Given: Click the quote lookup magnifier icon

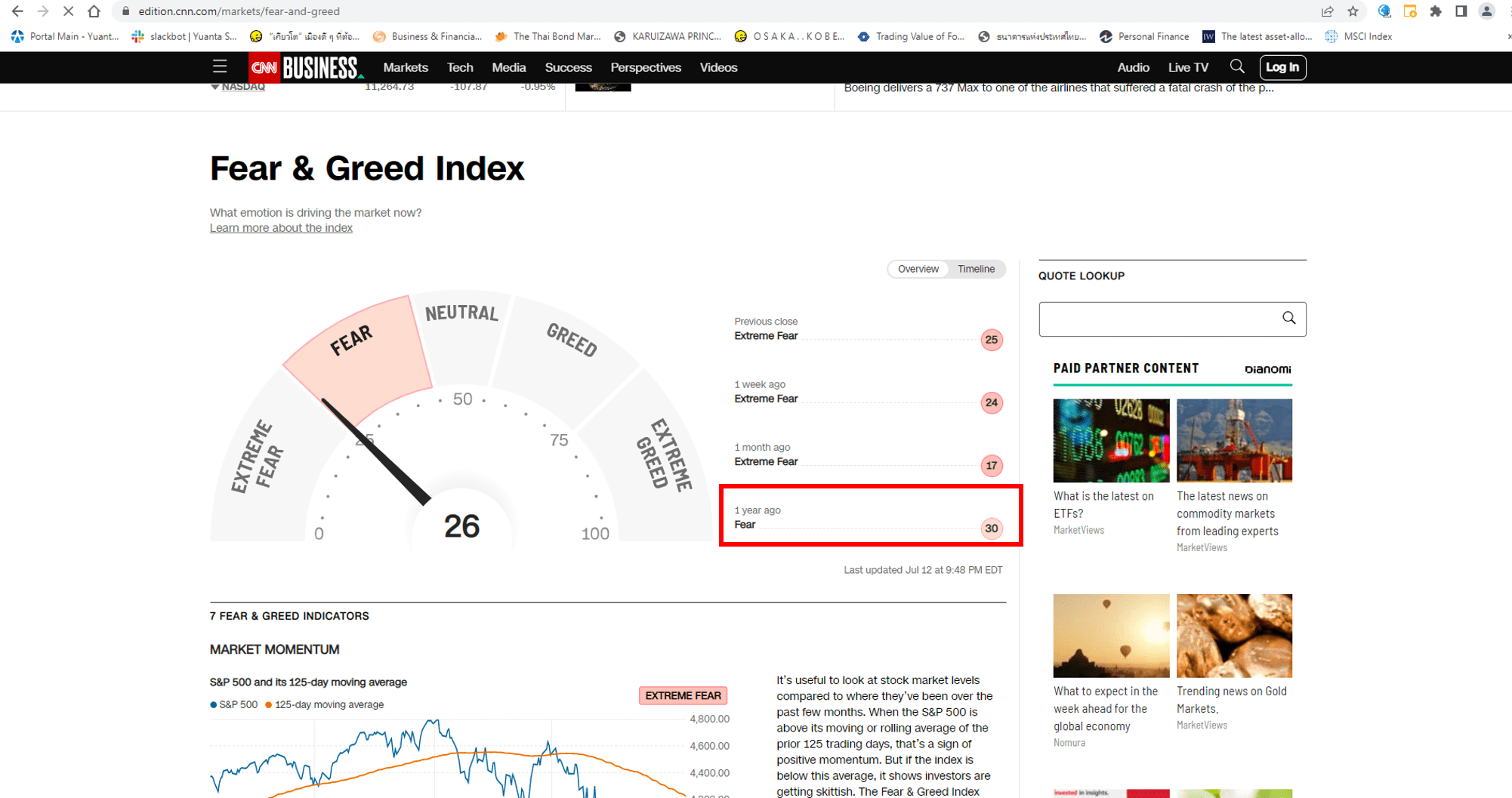Looking at the screenshot, I should (1288, 319).
